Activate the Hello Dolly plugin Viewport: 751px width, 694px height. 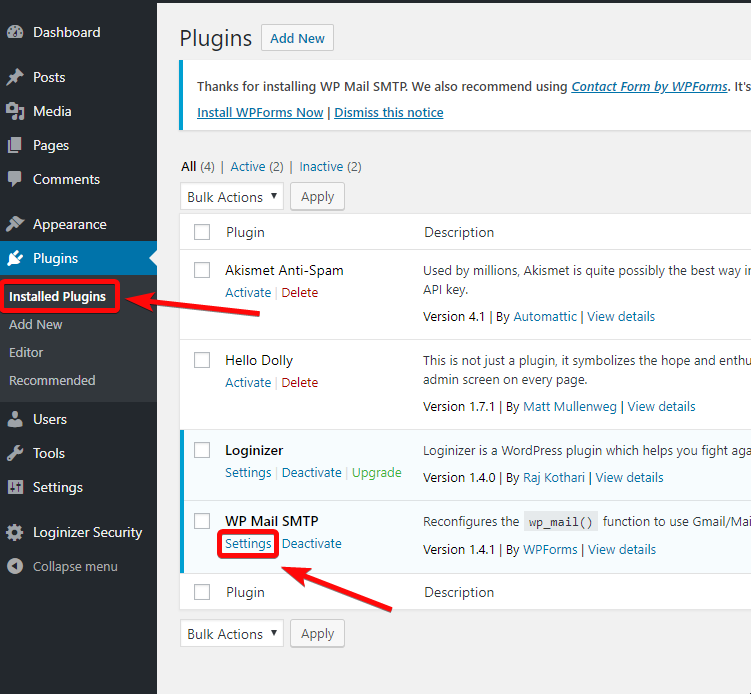[x=248, y=382]
